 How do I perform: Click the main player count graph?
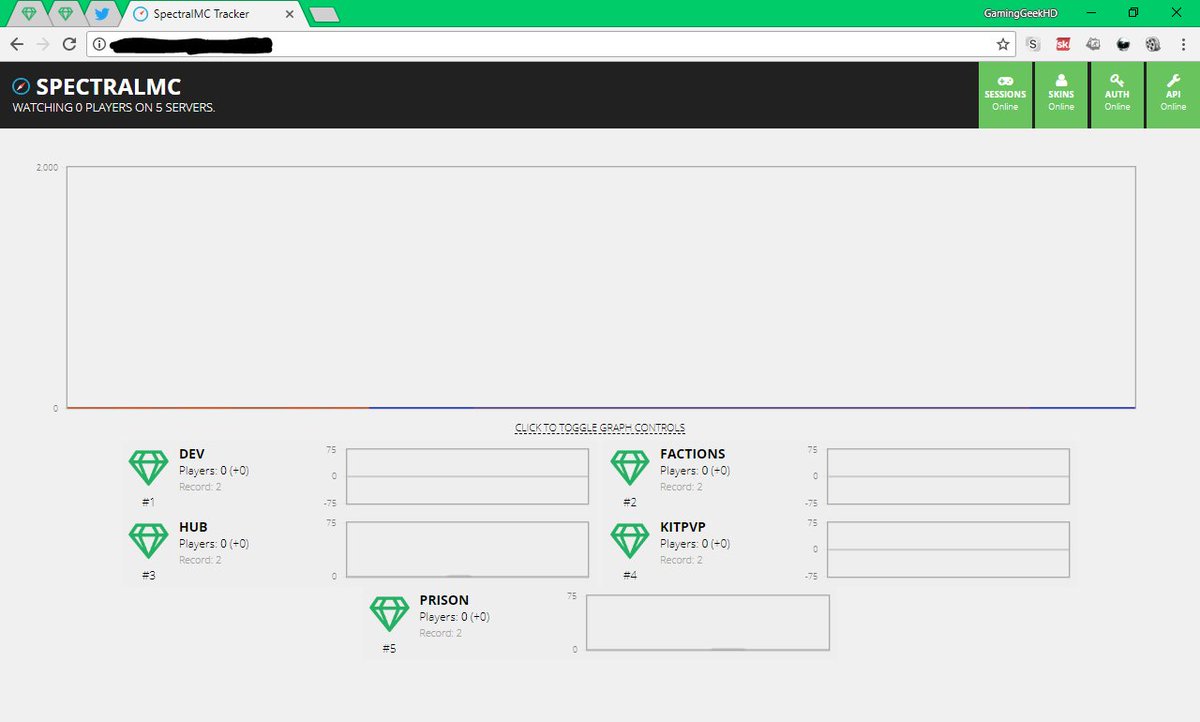601,287
